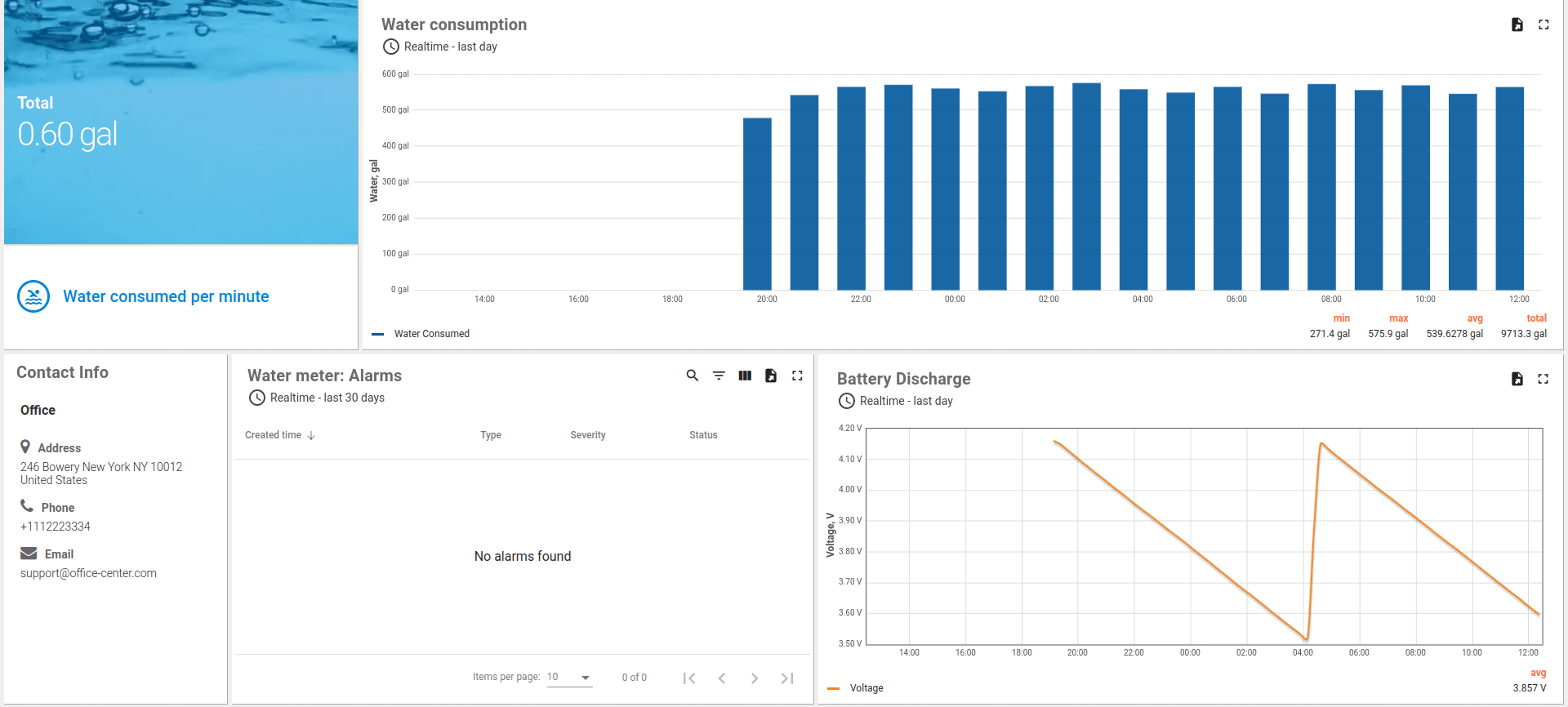Open items per page dropdown

[569, 678]
